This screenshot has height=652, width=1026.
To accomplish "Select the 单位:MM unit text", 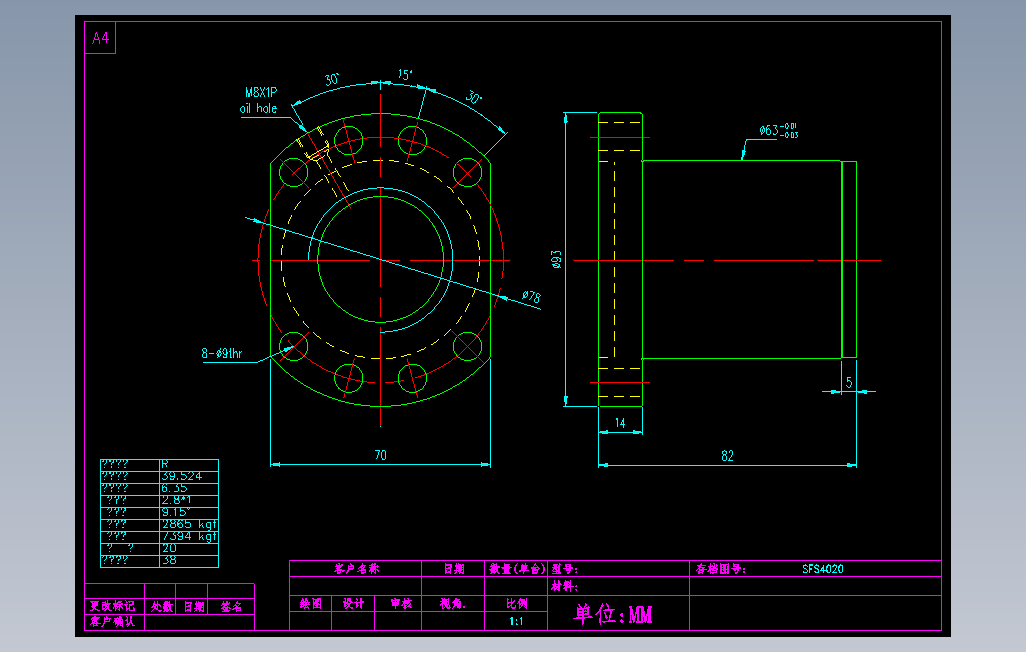I will click(x=613, y=614).
